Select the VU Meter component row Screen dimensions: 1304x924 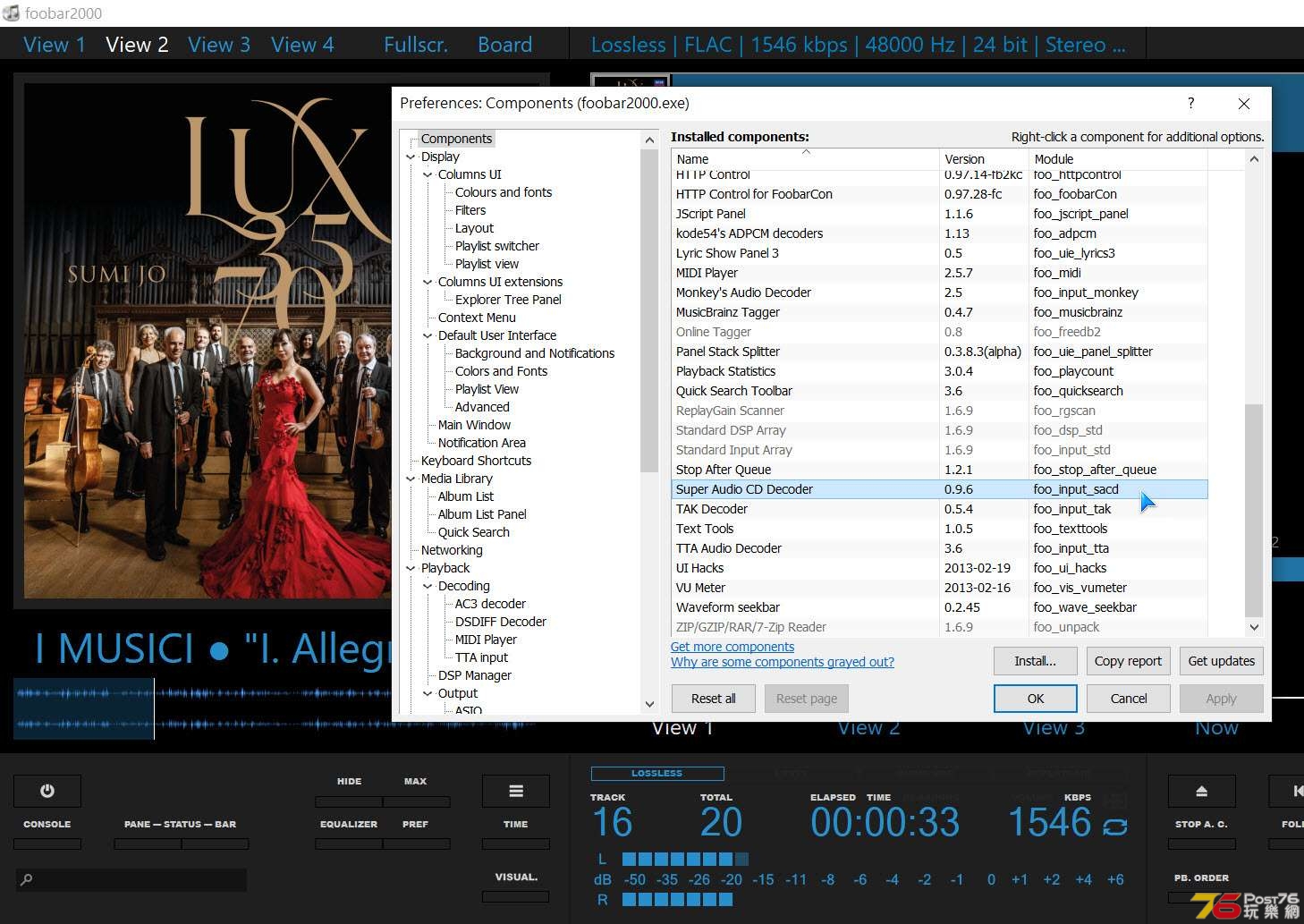click(939, 588)
